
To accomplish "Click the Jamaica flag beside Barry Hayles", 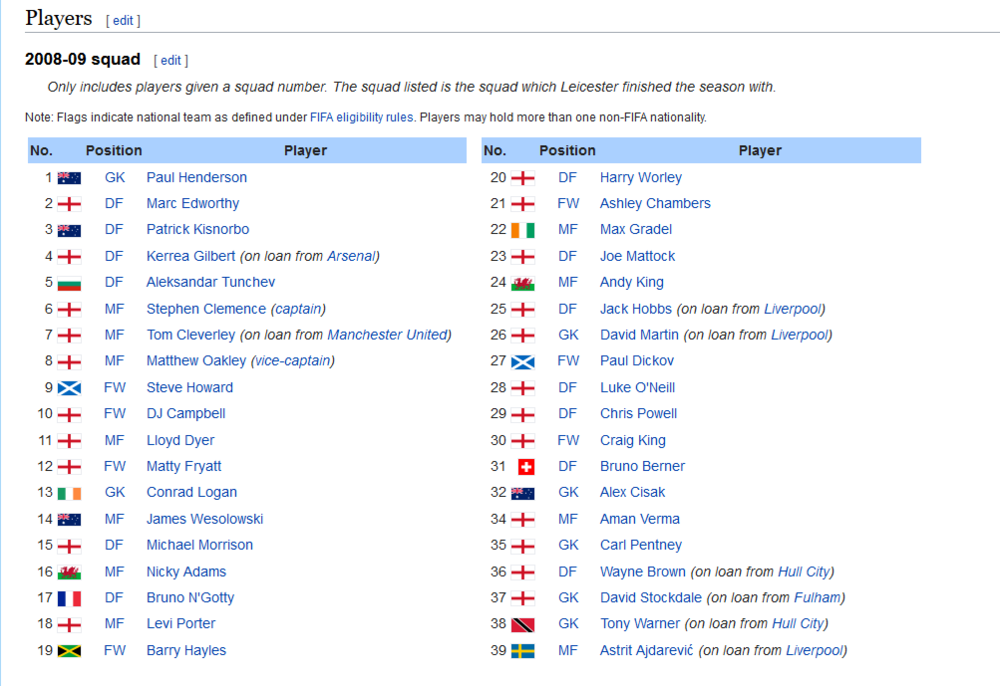I will click(69, 651).
